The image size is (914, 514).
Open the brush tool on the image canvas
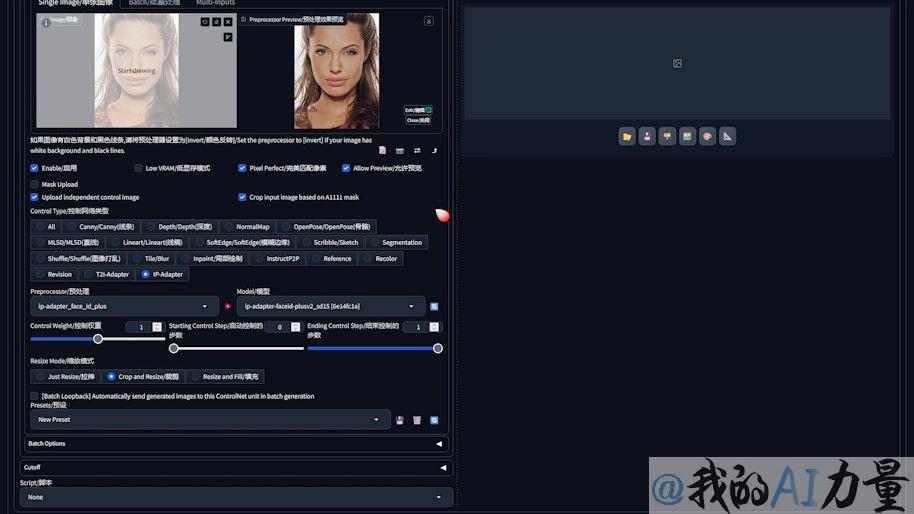click(x=228, y=37)
